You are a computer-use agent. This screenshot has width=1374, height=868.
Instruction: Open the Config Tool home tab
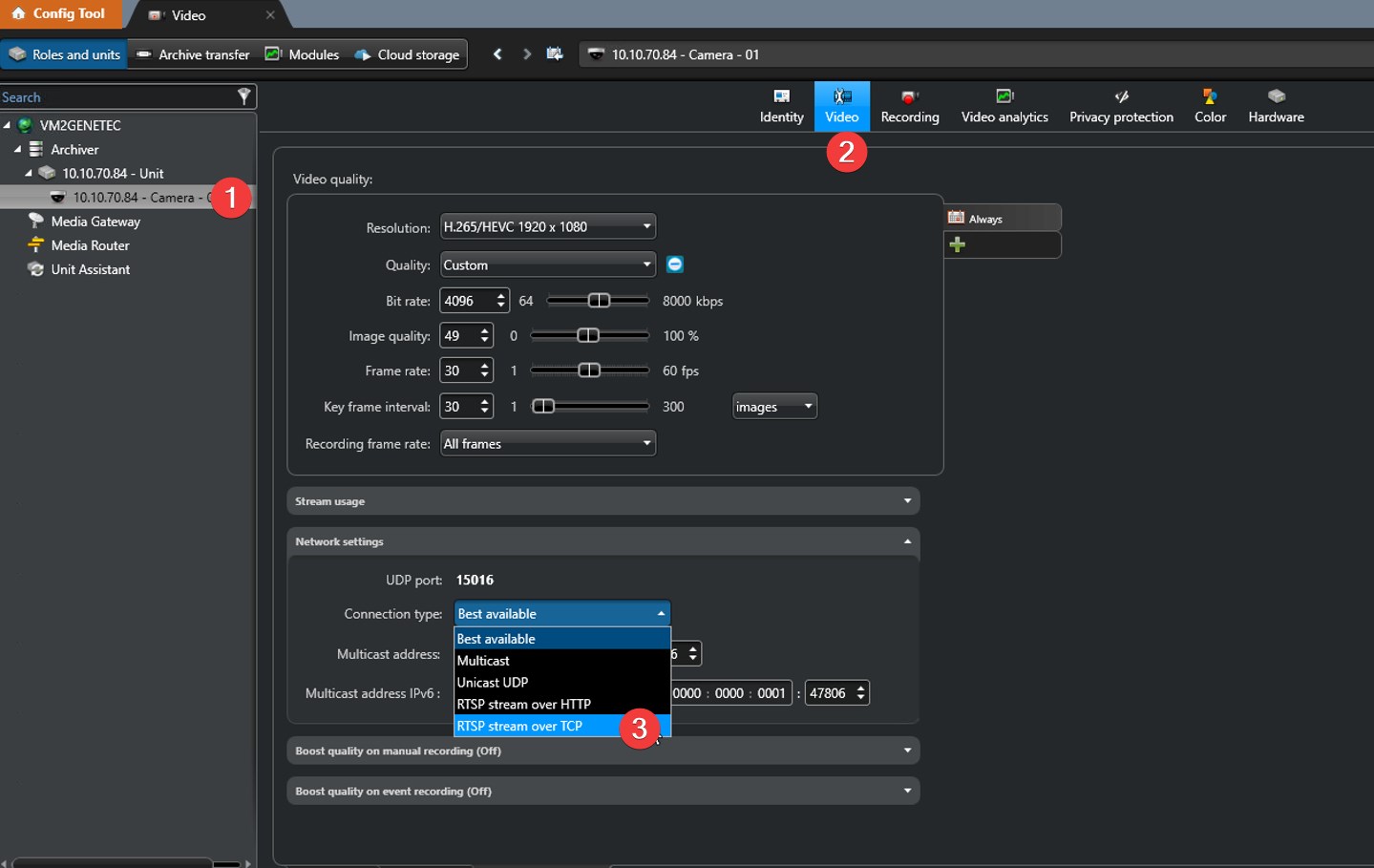[59, 13]
